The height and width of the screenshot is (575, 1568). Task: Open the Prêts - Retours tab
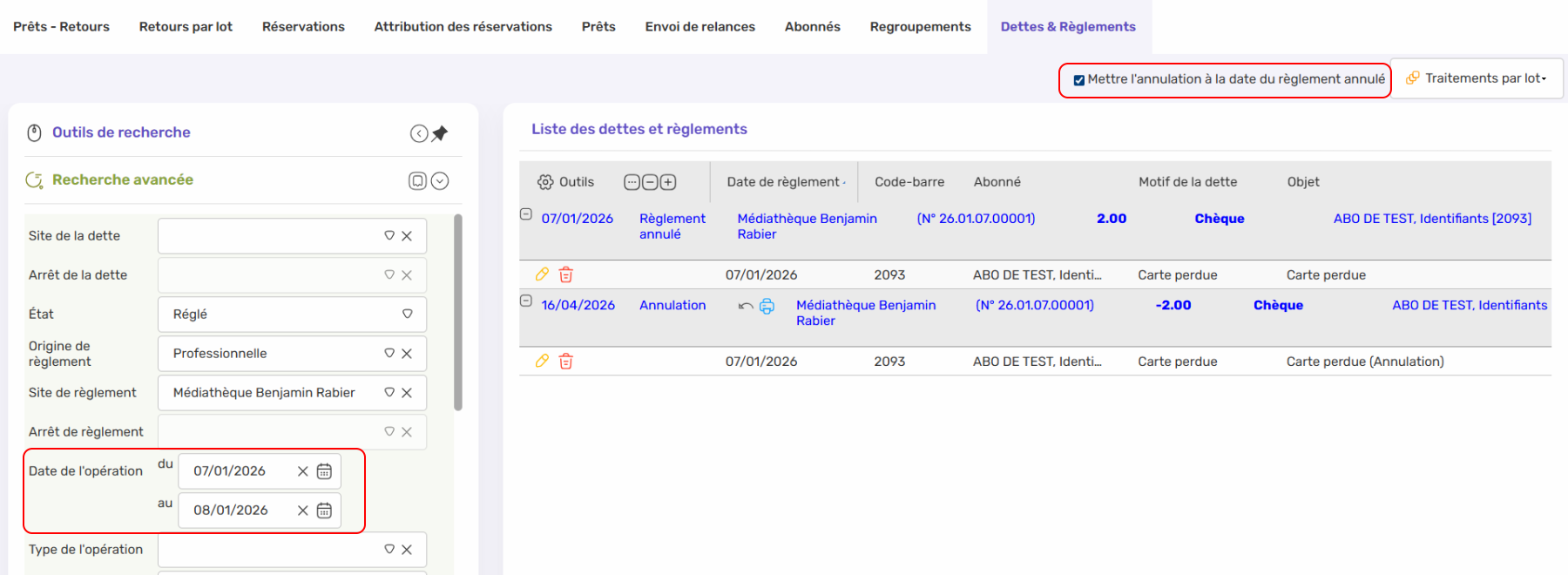[x=61, y=27]
